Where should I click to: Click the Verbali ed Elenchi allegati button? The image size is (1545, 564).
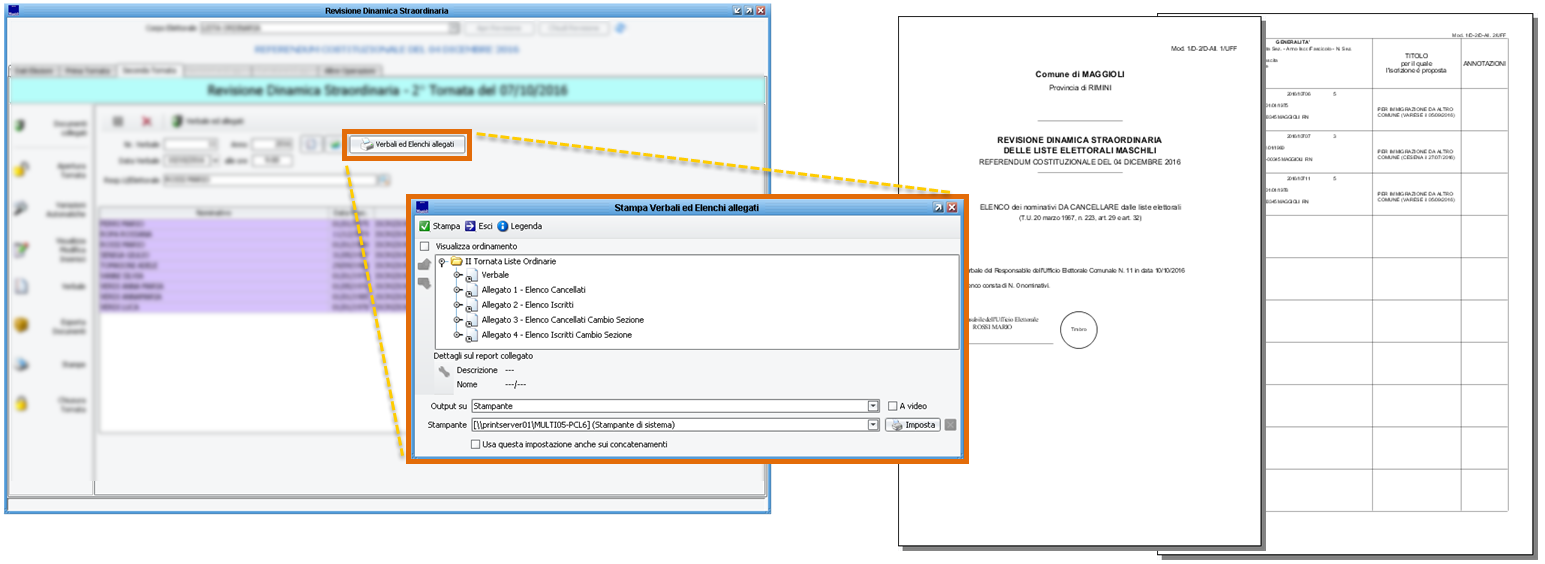(406, 144)
